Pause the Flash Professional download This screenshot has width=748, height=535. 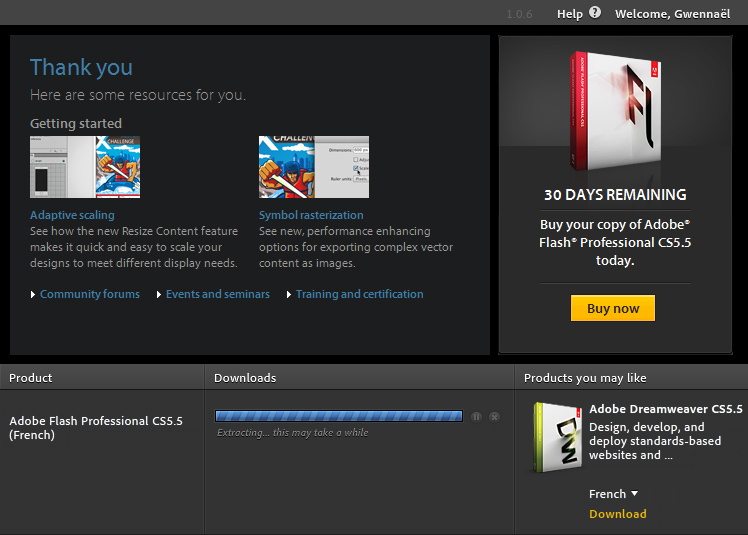click(476, 416)
